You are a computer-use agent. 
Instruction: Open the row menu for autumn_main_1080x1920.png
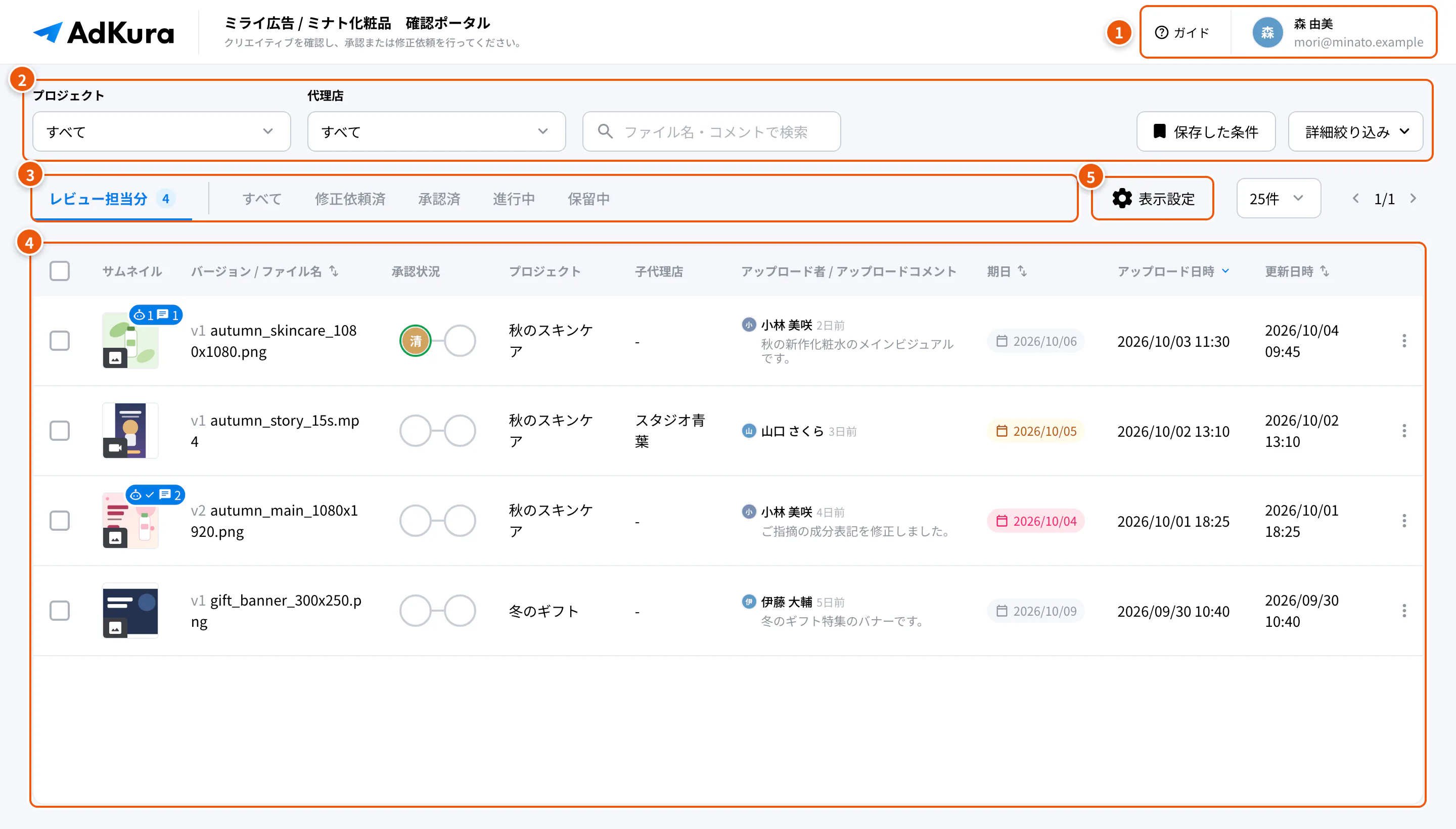tap(1404, 521)
